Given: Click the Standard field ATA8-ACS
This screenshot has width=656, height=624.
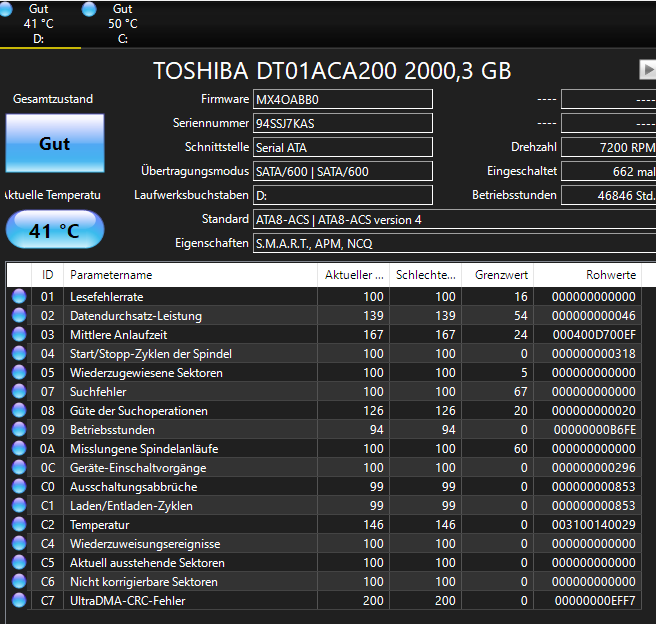Looking at the screenshot, I should [454, 220].
